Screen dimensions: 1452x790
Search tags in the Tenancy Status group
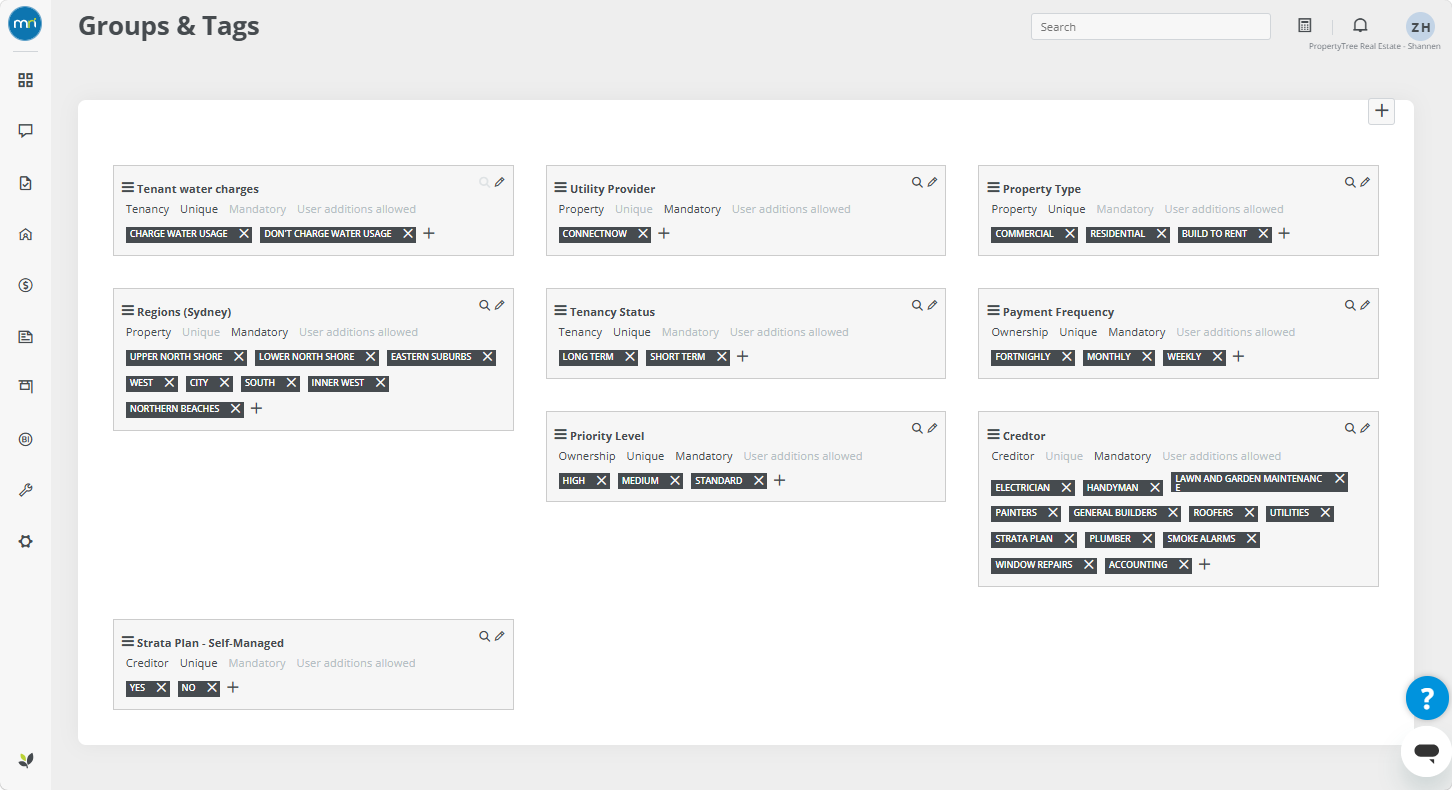pos(917,305)
